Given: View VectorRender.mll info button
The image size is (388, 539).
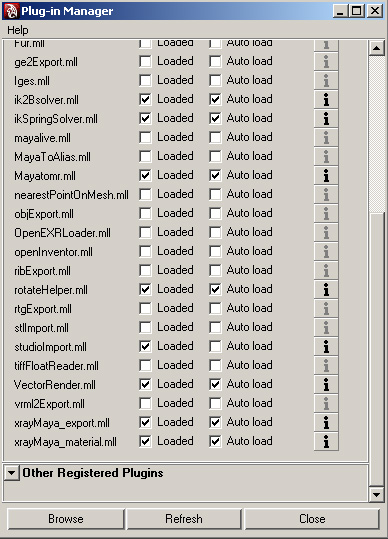Looking at the screenshot, I should pyautogui.click(x=326, y=385).
